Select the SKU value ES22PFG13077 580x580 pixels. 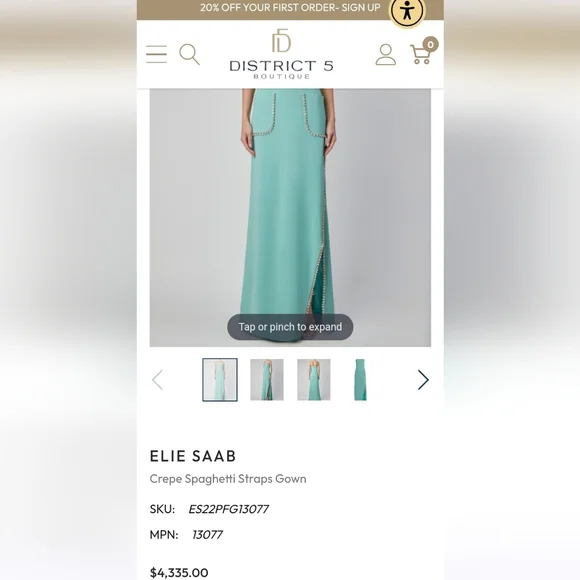pyautogui.click(x=229, y=509)
